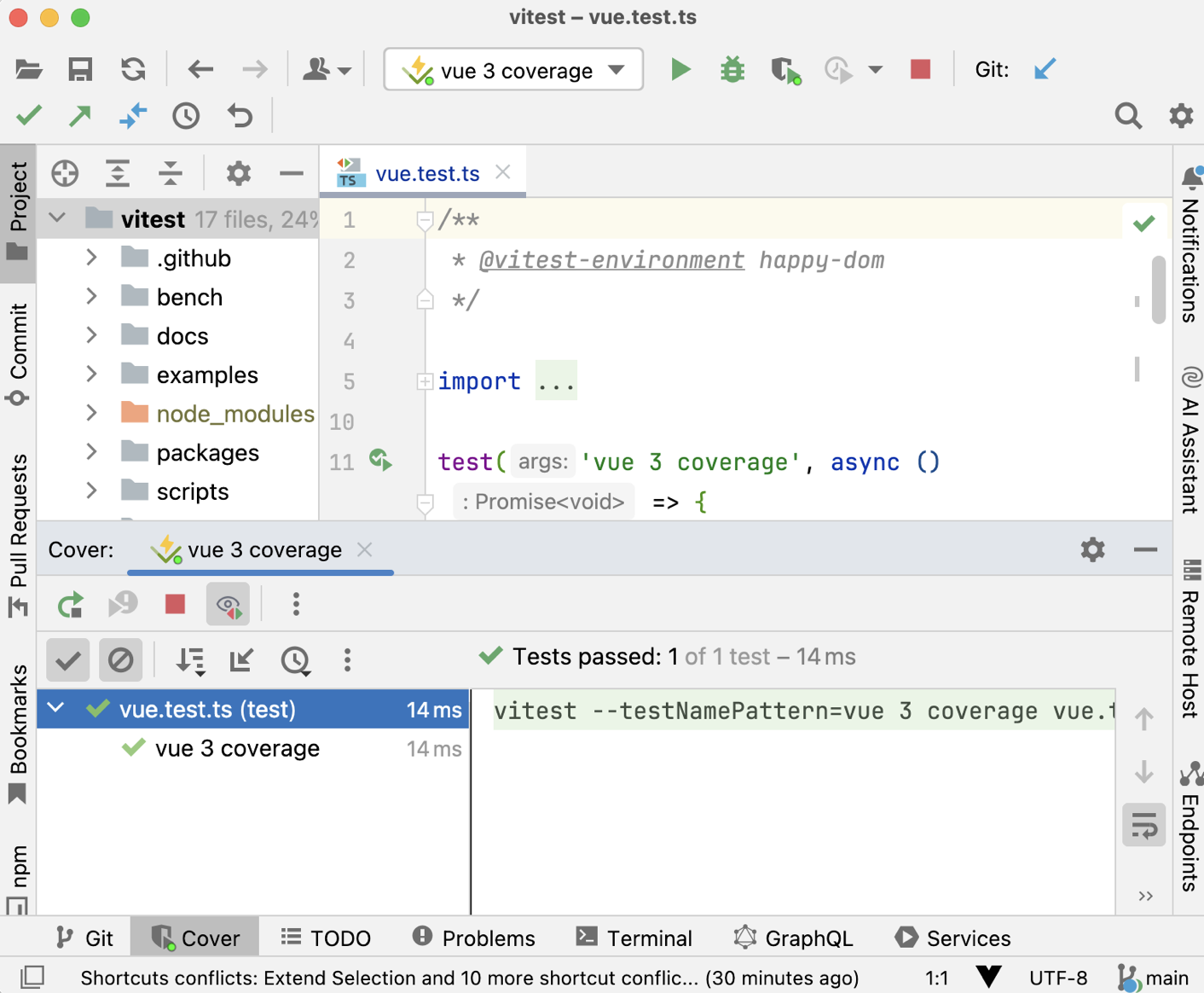This screenshot has width=1204, height=993.
Task: Toggle soft-wrap in test console
Action: [1143, 825]
